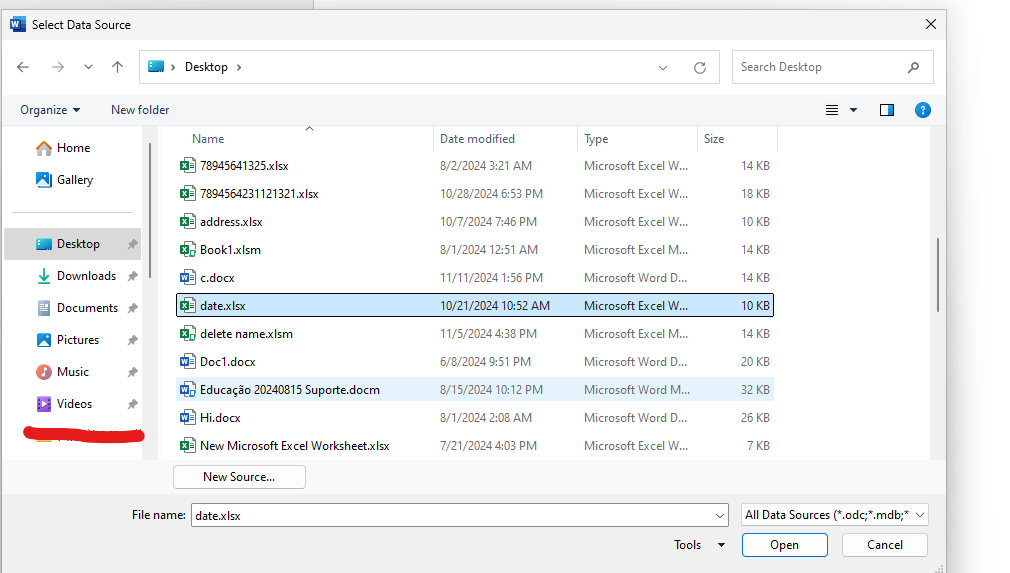
Task: Click the pin icon next to Music
Action: click(132, 372)
